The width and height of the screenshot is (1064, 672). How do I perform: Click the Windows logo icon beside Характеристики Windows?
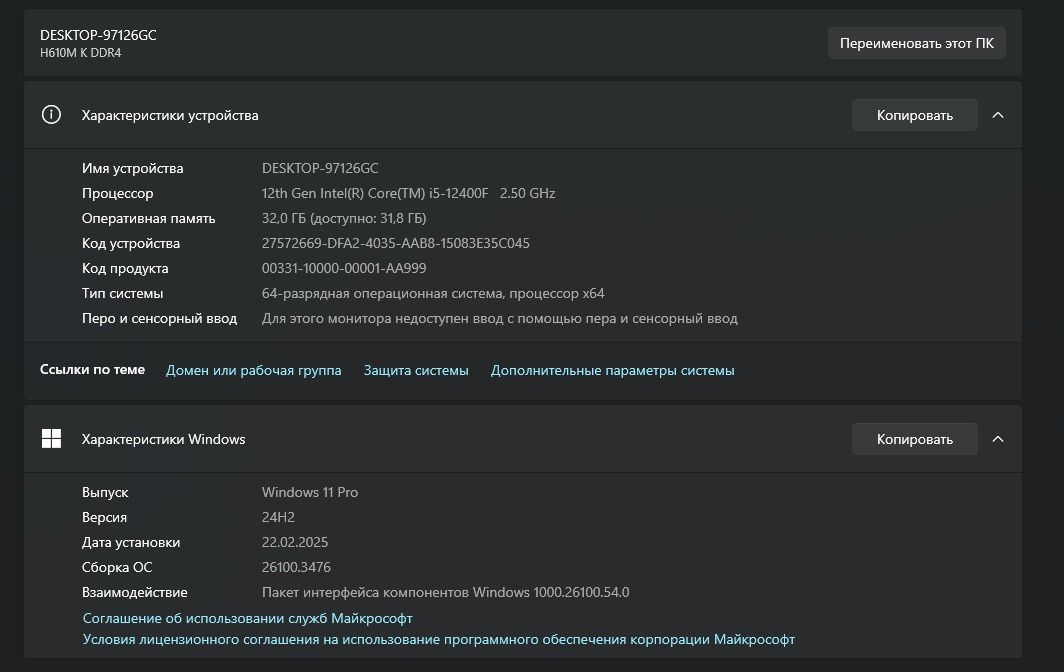51,438
